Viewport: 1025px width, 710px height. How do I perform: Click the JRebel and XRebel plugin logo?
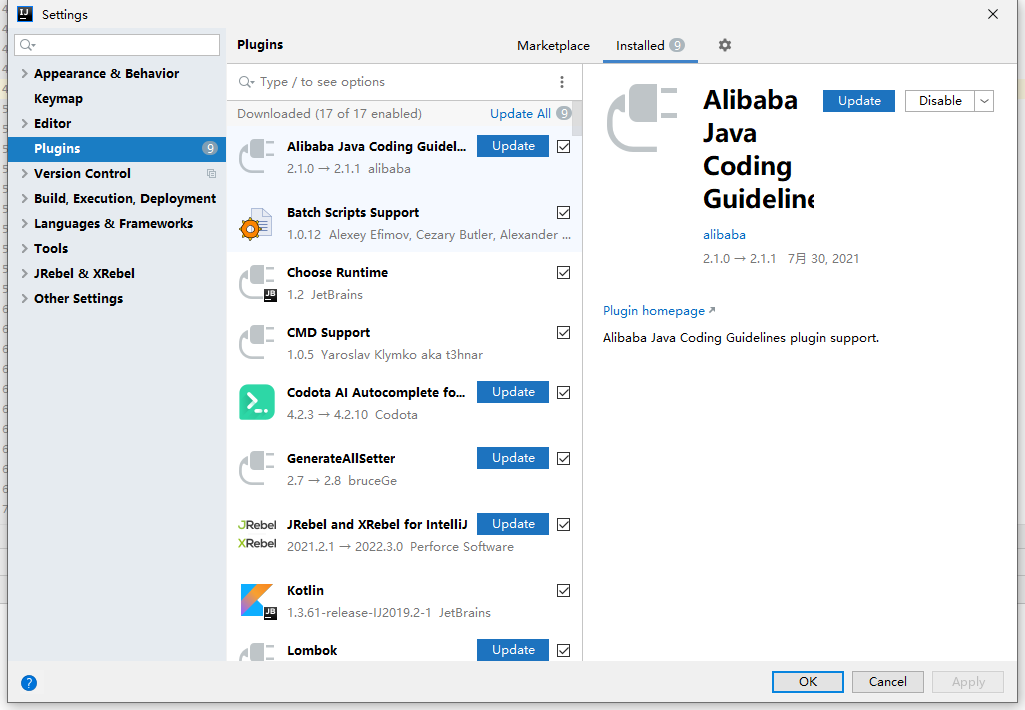pos(257,534)
